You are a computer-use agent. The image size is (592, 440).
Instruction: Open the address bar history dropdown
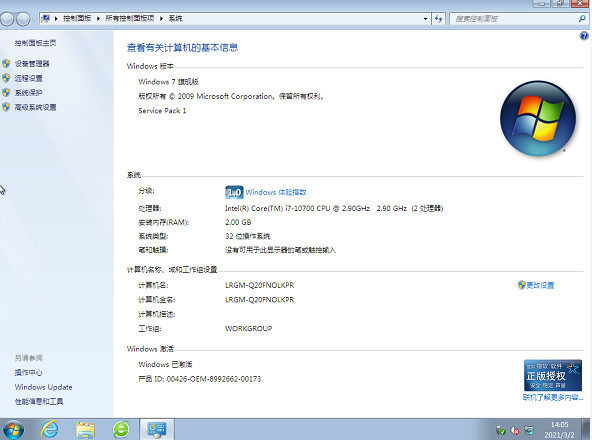pos(426,19)
